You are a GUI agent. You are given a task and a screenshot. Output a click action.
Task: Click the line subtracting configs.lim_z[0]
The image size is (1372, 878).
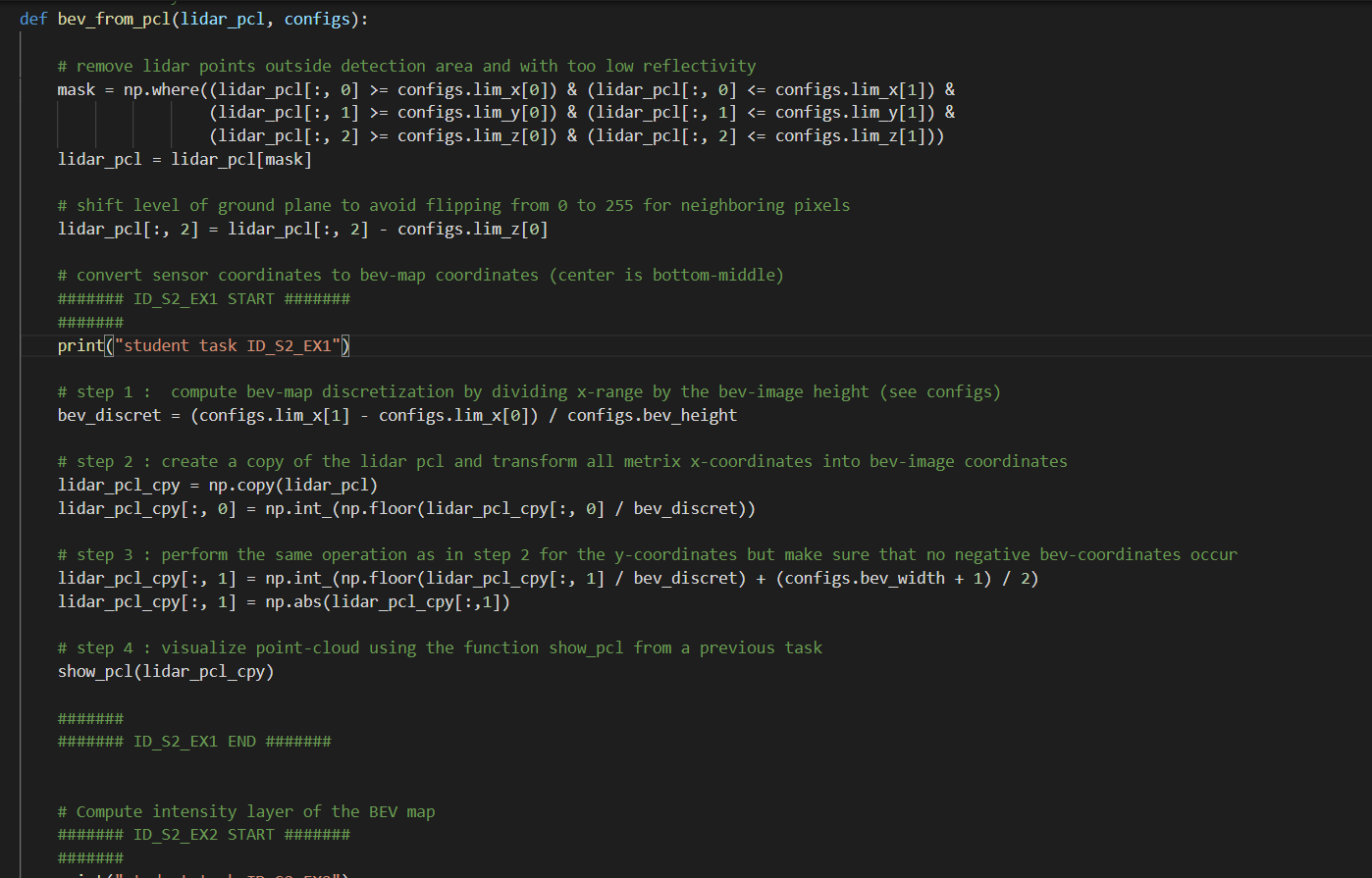tap(302, 230)
